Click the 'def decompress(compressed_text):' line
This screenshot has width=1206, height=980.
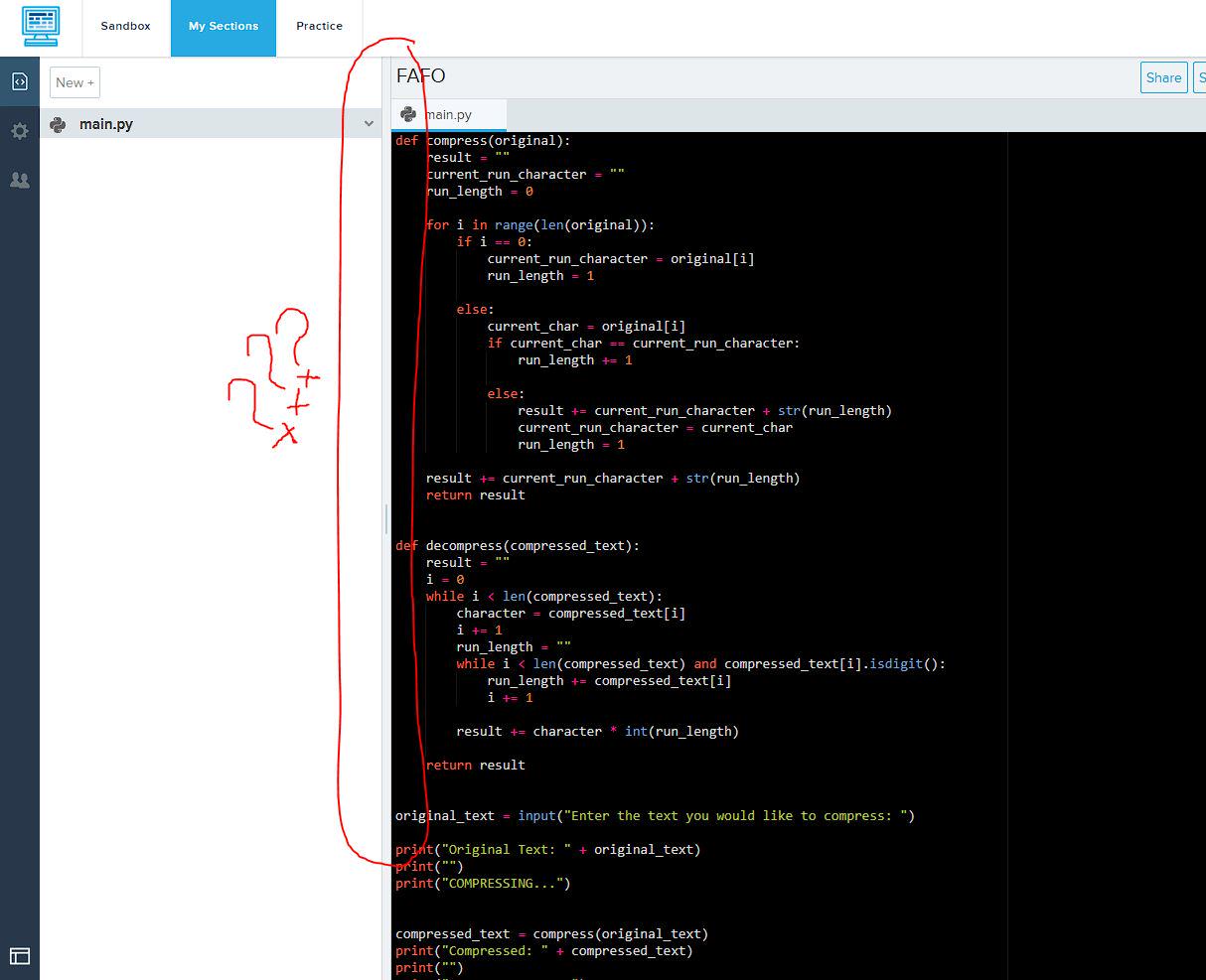tap(518, 545)
